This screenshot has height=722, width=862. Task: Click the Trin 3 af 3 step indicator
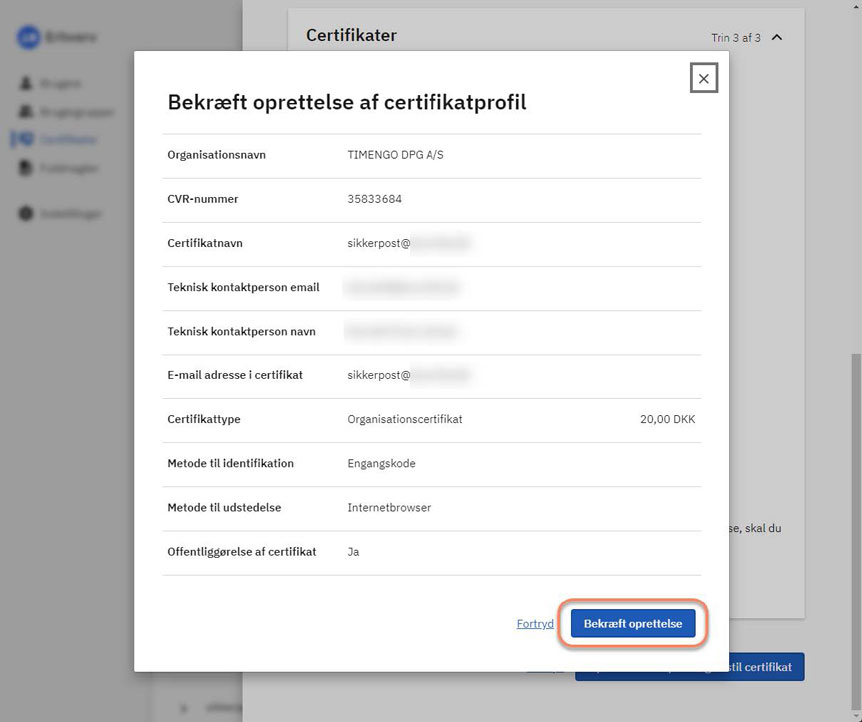736,38
